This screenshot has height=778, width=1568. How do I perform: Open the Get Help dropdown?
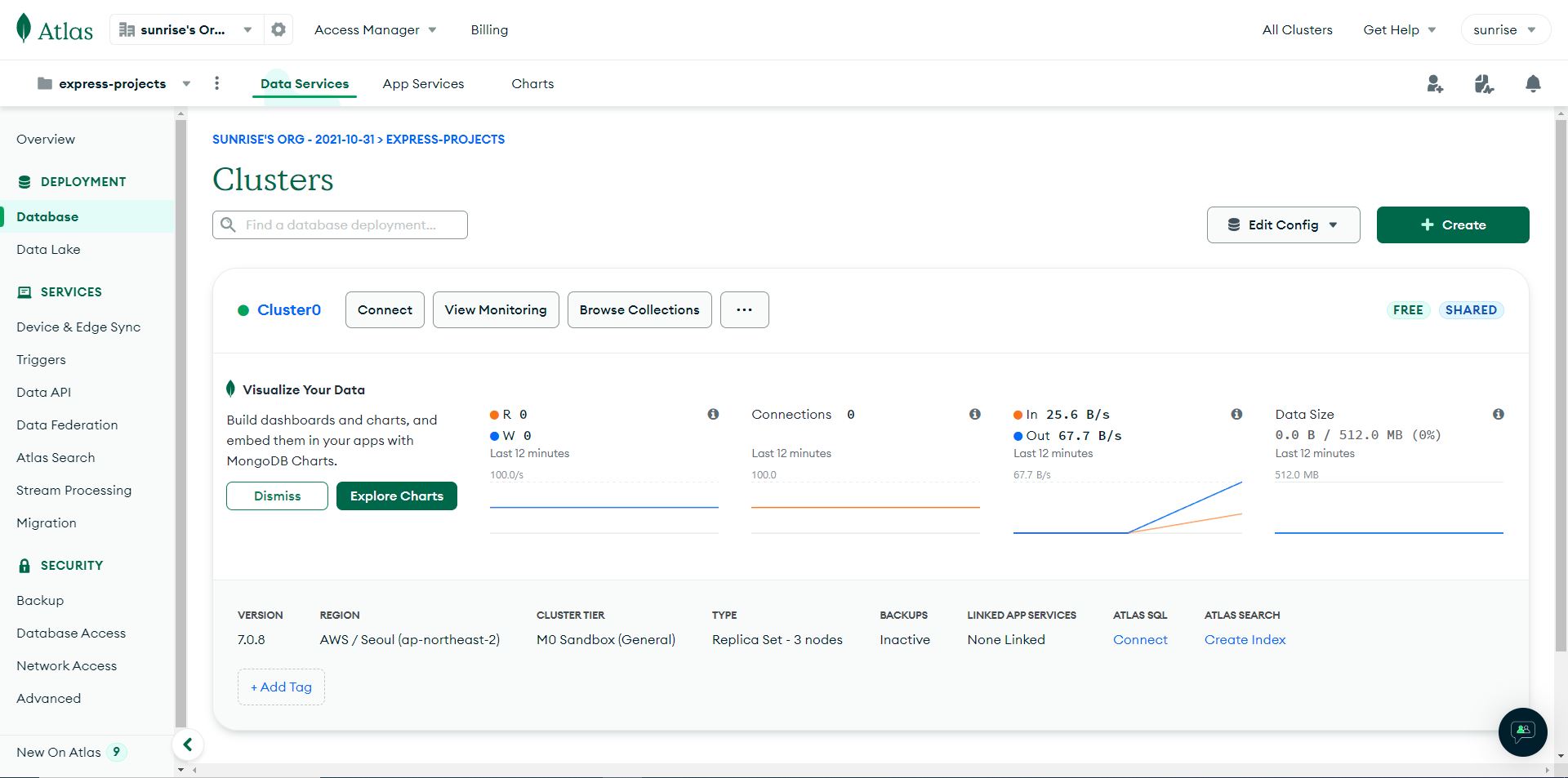click(x=1399, y=29)
